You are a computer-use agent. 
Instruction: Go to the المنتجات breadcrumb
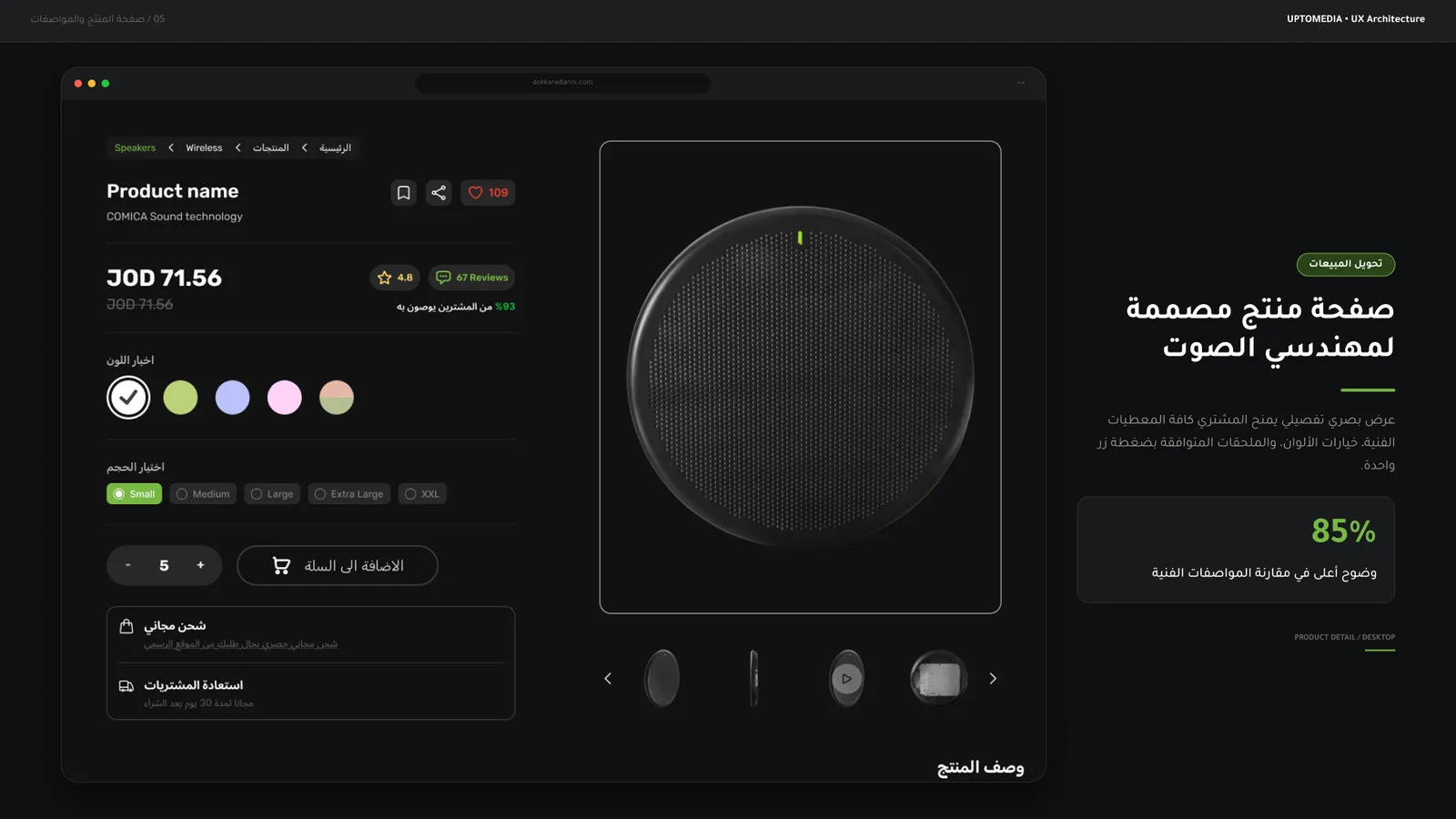point(270,148)
